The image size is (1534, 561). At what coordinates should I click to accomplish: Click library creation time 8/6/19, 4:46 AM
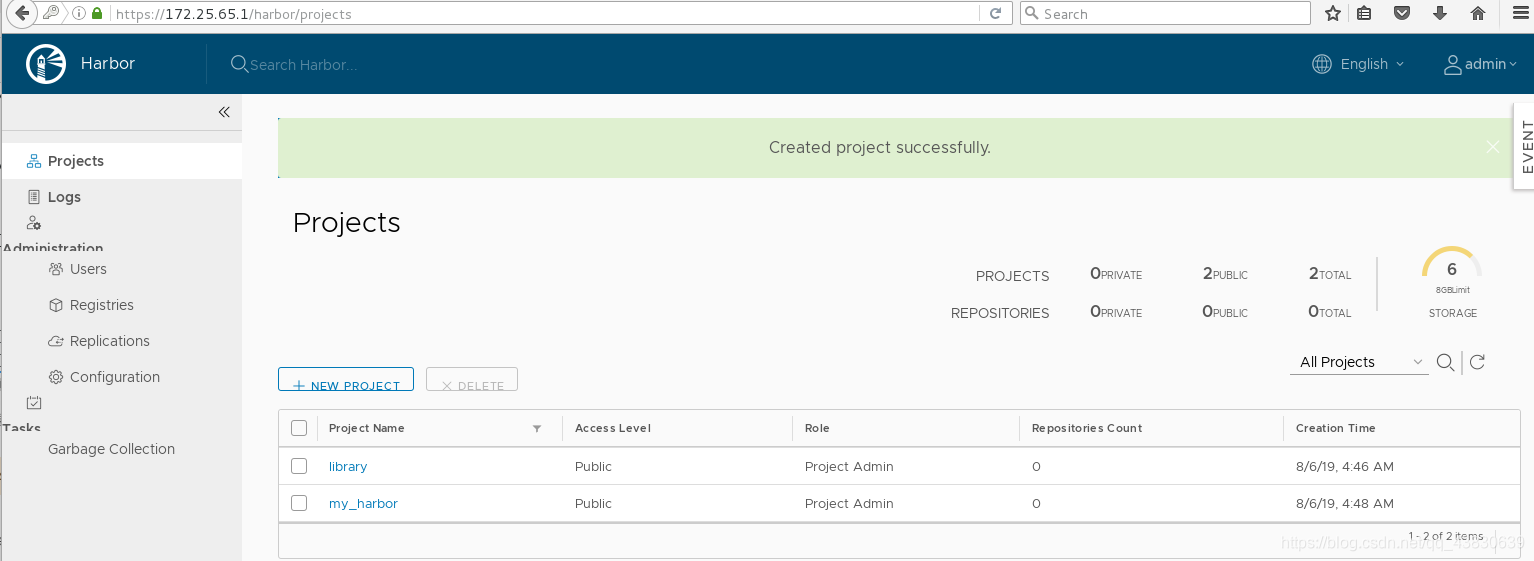click(x=1345, y=466)
